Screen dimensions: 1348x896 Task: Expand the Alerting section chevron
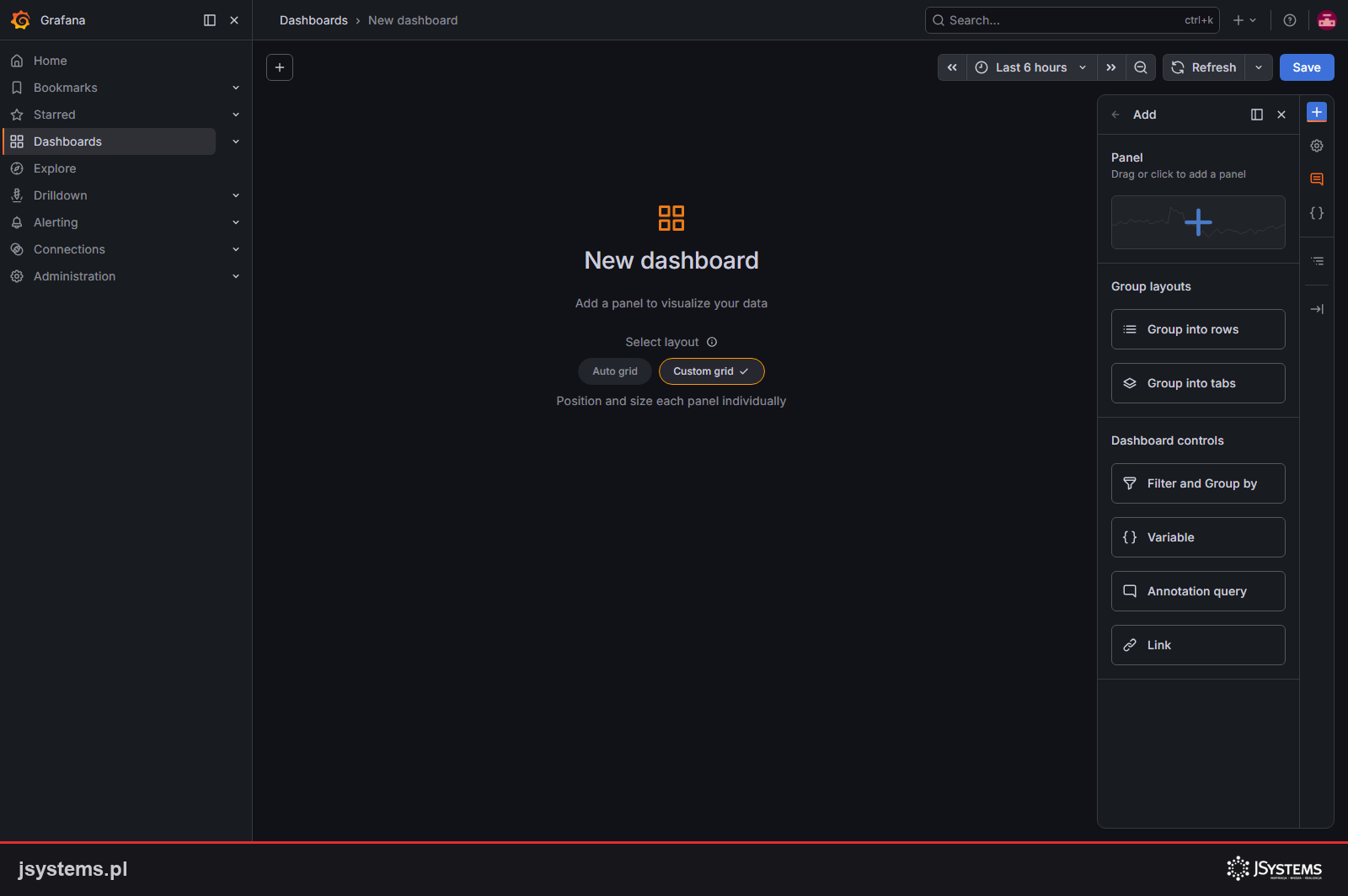click(x=236, y=222)
